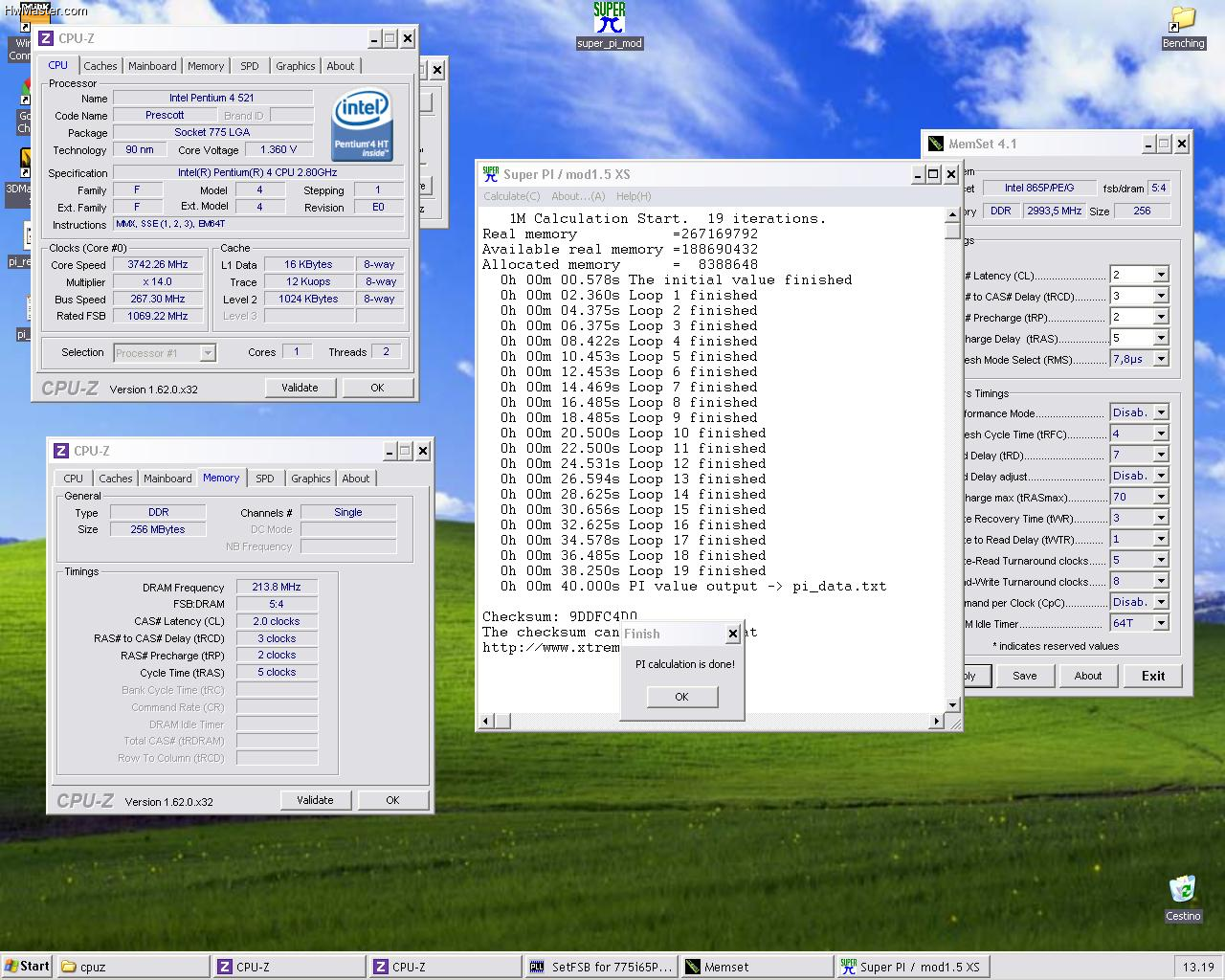Open the Memory tab in top CPU-Z
The height and width of the screenshot is (980, 1225).
(x=206, y=66)
